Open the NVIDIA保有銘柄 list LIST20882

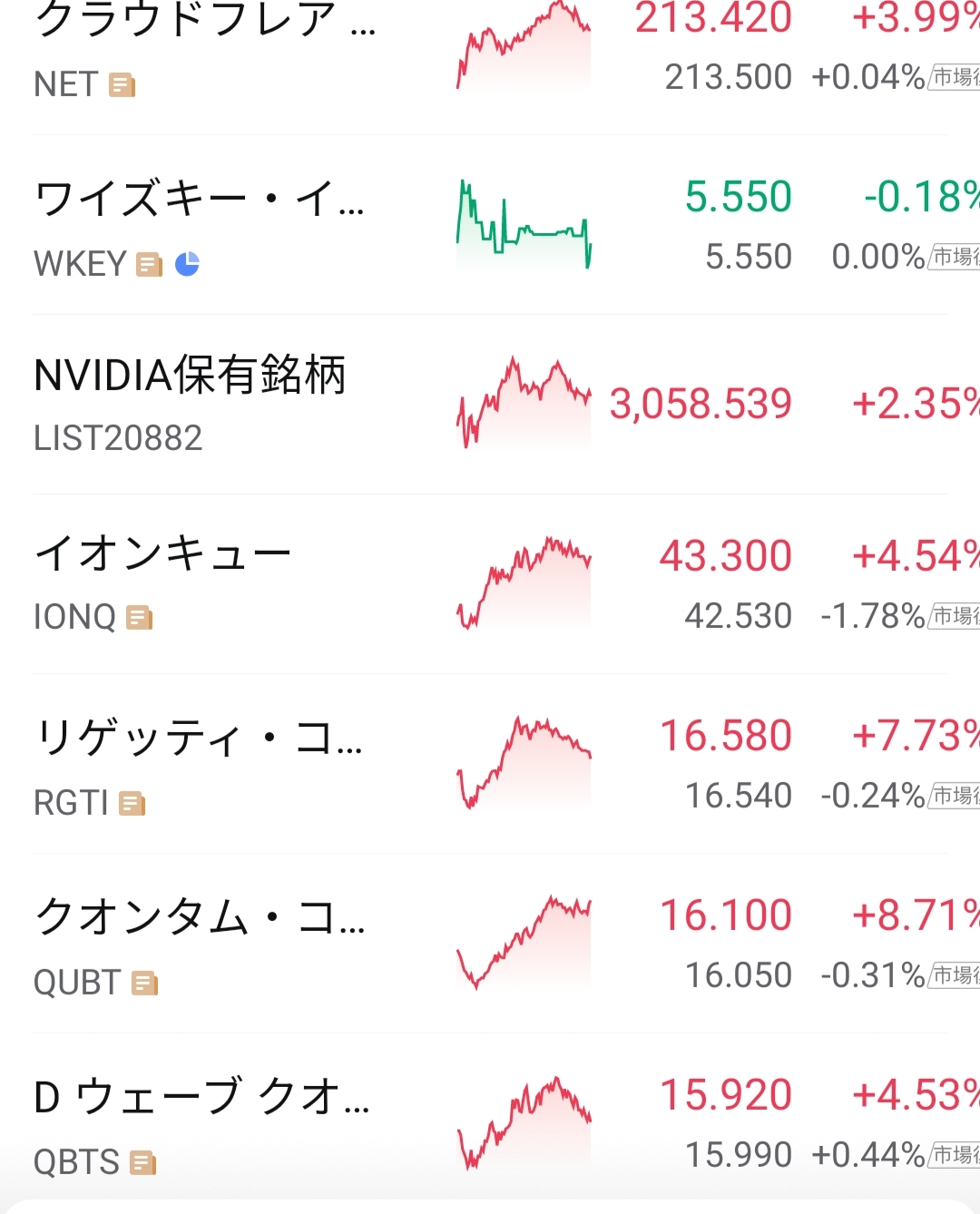click(x=490, y=405)
